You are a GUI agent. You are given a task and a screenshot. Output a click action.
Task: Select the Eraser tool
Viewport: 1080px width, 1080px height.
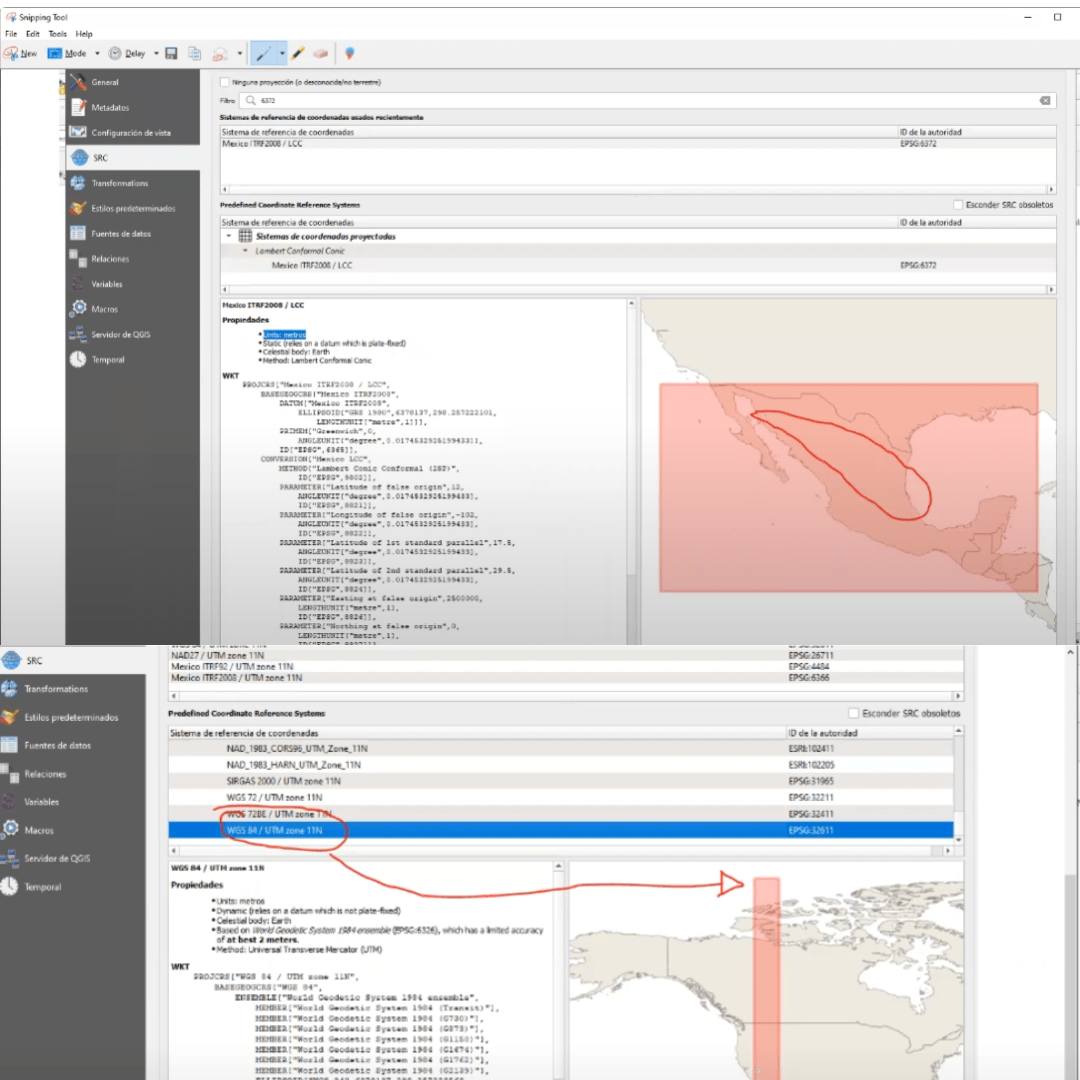[x=320, y=53]
